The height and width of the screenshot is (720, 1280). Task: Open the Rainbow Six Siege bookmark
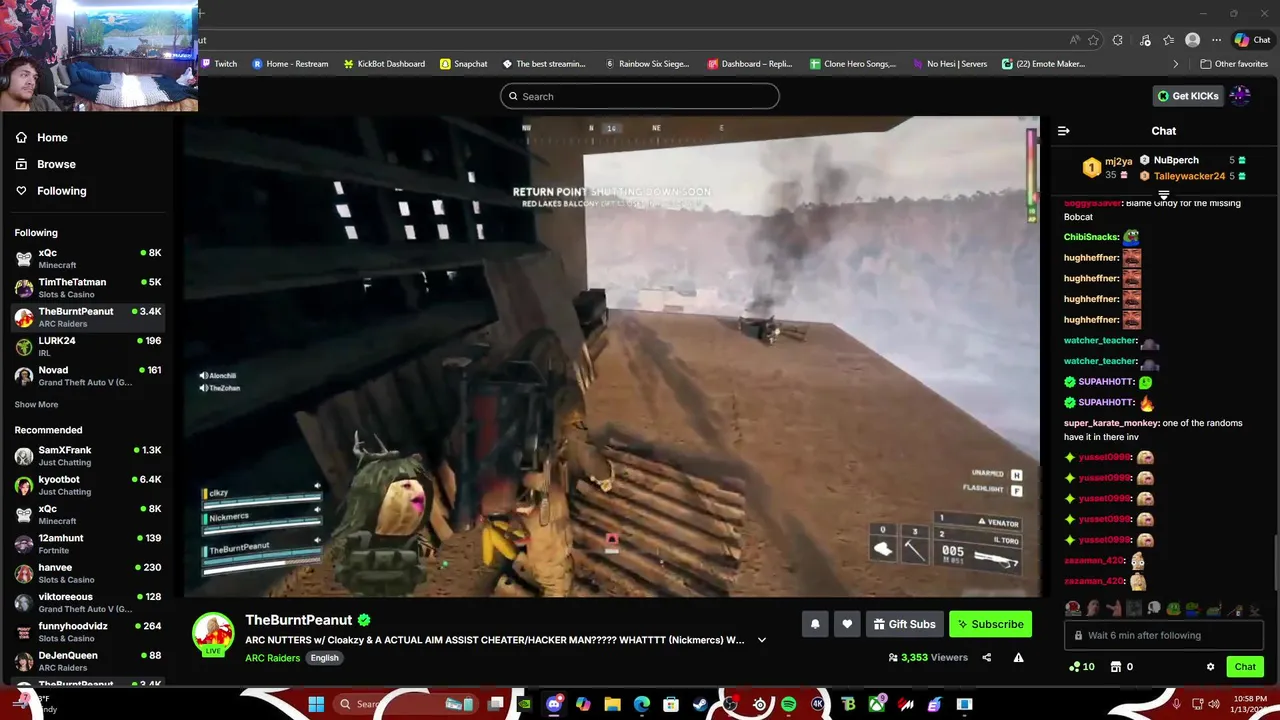[x=648, y=64]
